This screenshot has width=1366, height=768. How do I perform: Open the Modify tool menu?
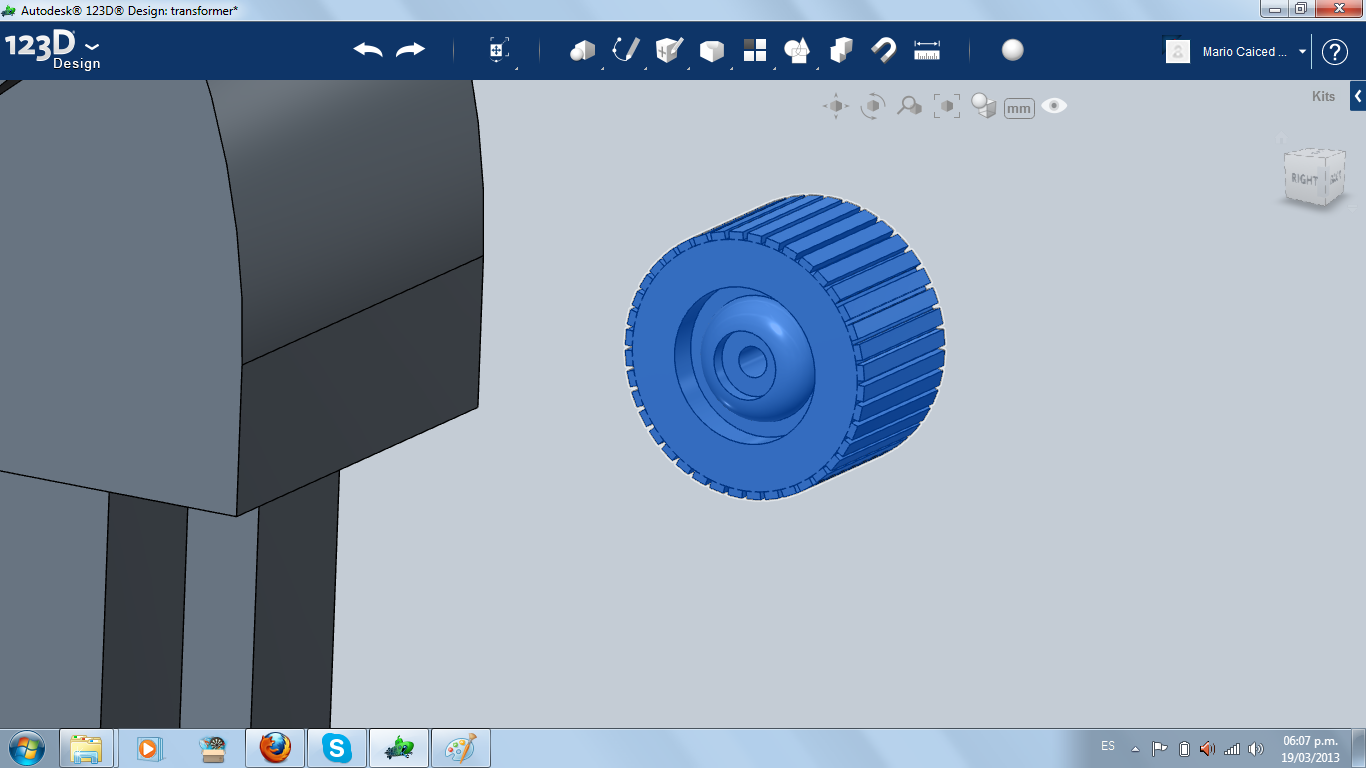coord(711,50)
